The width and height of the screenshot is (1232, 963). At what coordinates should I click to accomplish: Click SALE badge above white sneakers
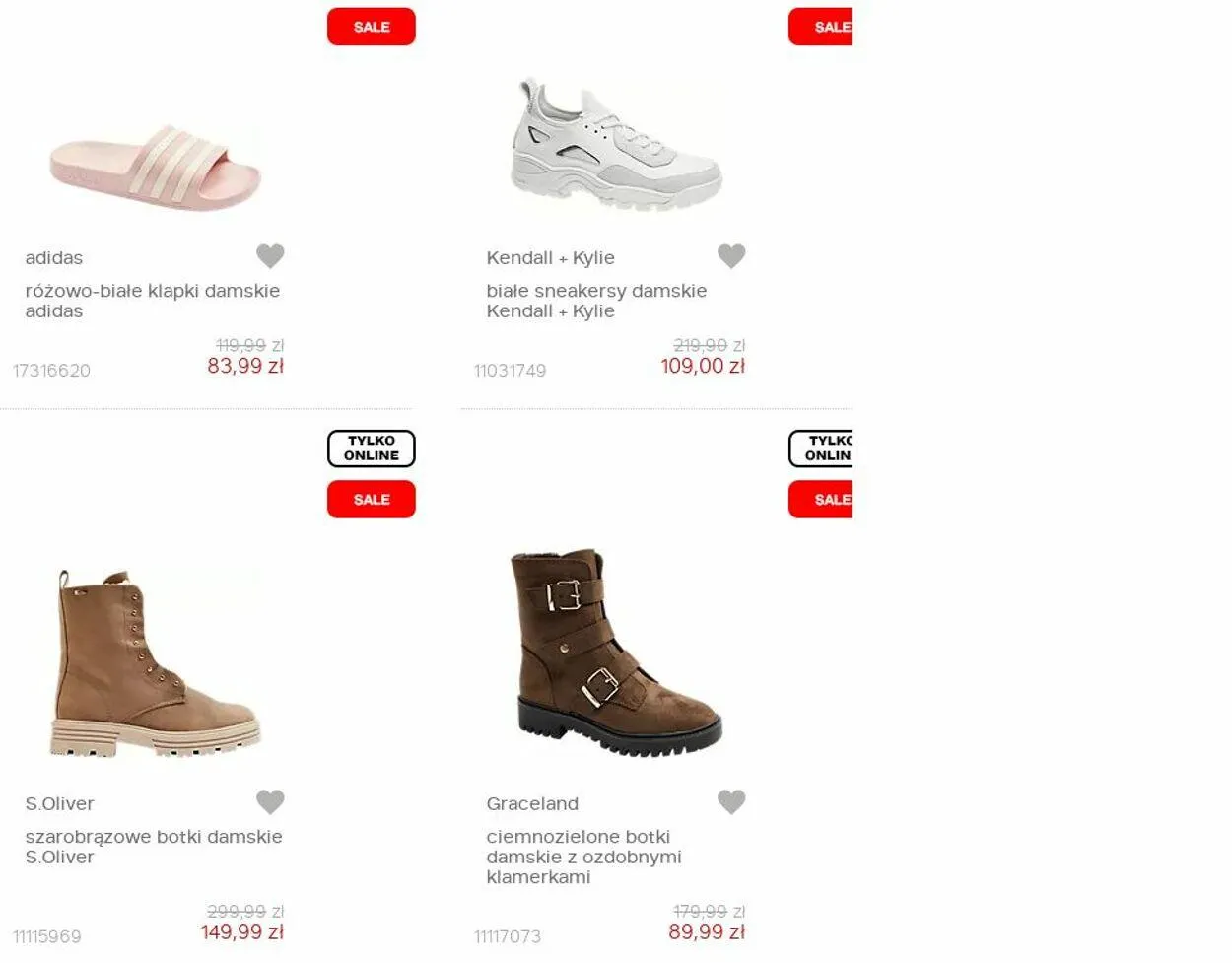820,27
